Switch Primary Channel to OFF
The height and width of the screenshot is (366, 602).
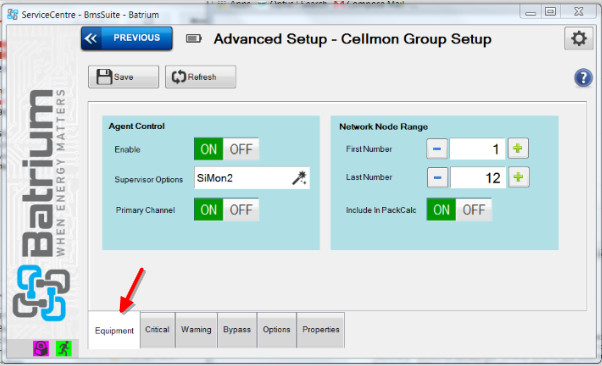tap(241, 210)
